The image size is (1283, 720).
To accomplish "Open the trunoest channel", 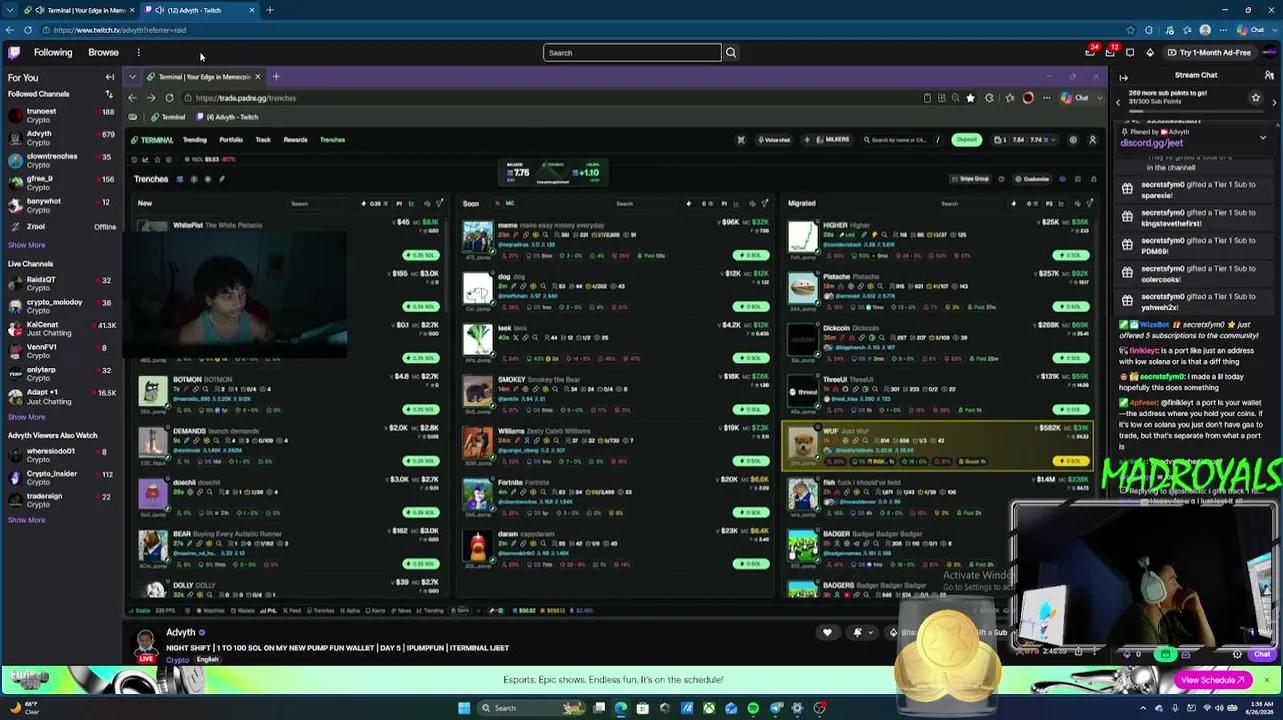I will coord(60,115).
